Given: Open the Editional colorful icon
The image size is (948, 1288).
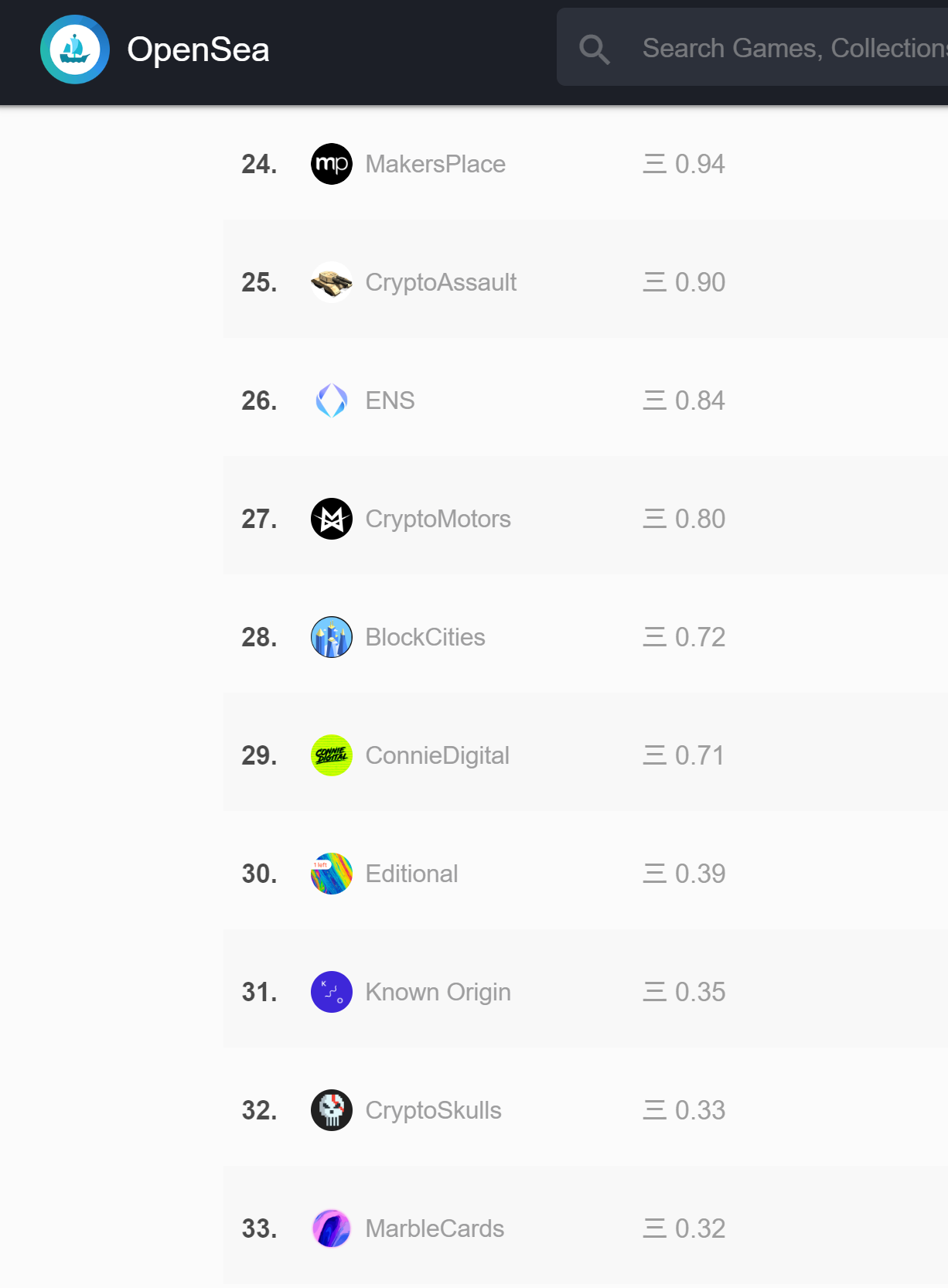Looking at the screenshot, I should 332,874.
